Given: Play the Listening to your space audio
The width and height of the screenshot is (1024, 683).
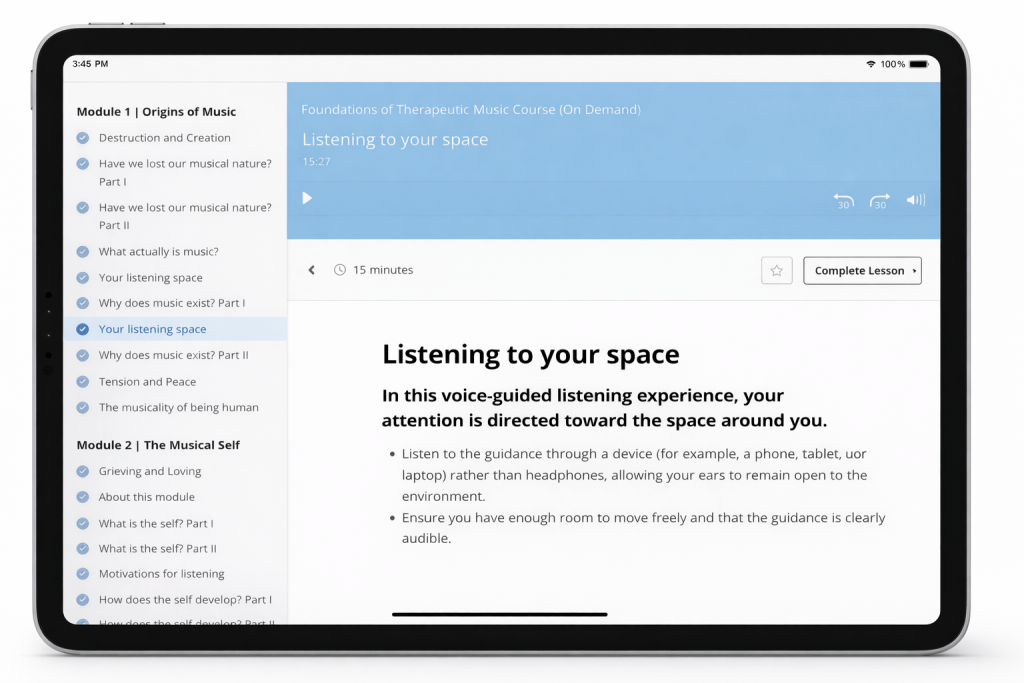Looking at the screenshot, I should point(307,198).
